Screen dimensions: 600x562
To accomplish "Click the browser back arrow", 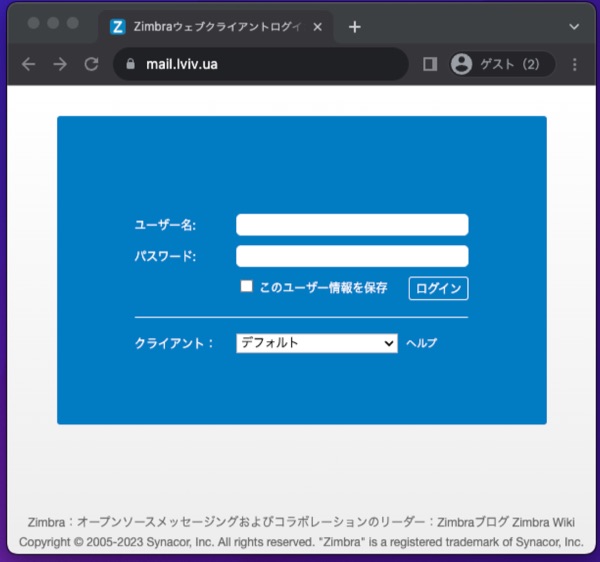I will point(28,64).
